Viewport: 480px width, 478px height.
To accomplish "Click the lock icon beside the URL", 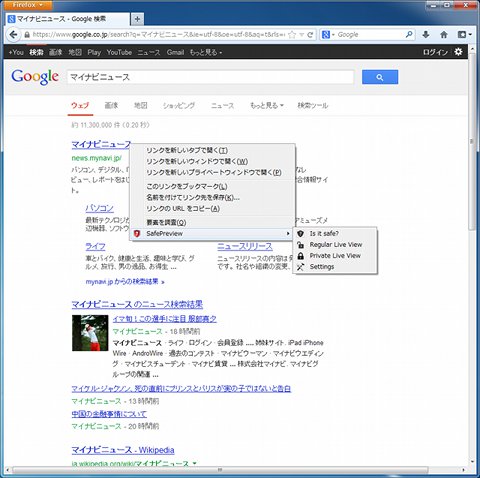I will [x=27, y=35].
